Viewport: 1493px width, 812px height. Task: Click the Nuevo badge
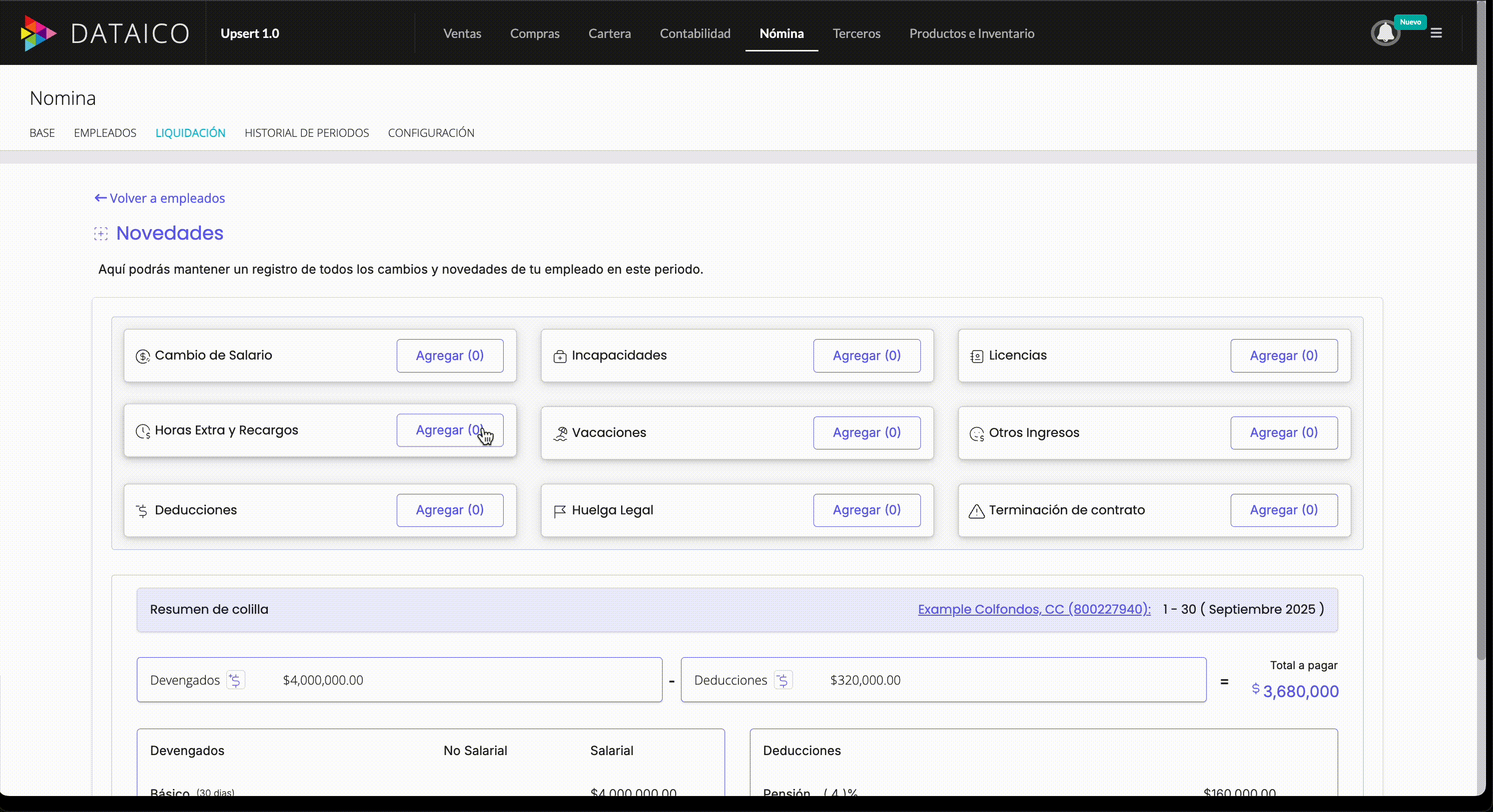[1410, 22]
